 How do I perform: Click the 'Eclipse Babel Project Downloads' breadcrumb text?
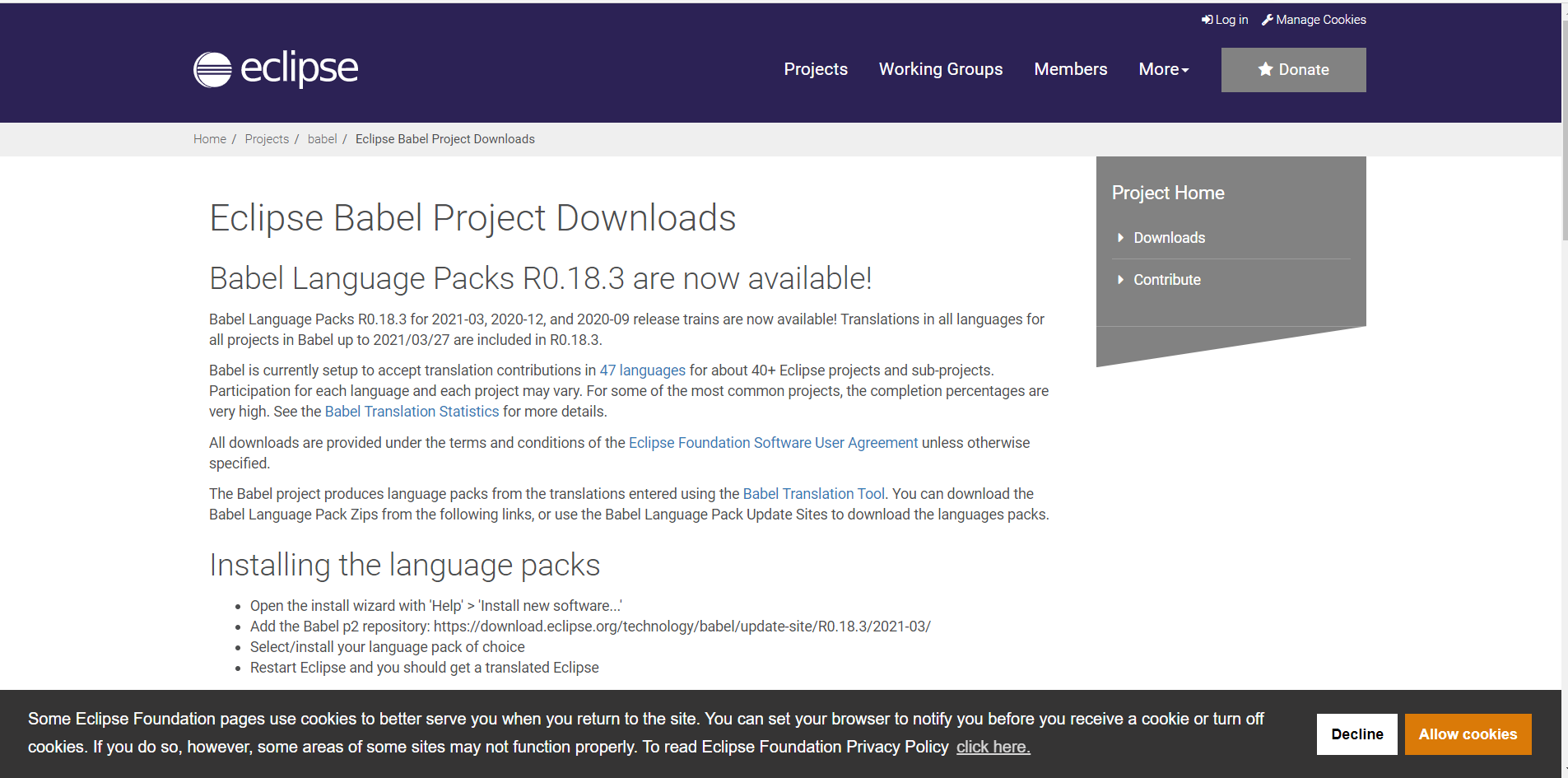pos(445,139)
